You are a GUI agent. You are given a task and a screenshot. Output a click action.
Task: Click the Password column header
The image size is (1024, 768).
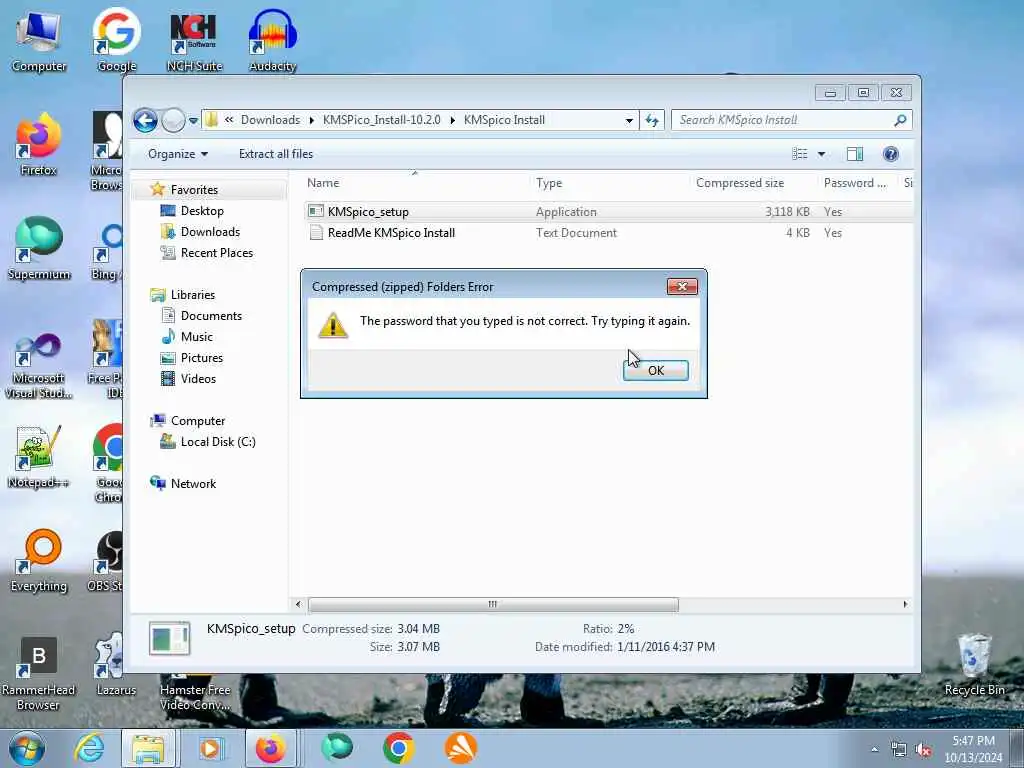857,183
